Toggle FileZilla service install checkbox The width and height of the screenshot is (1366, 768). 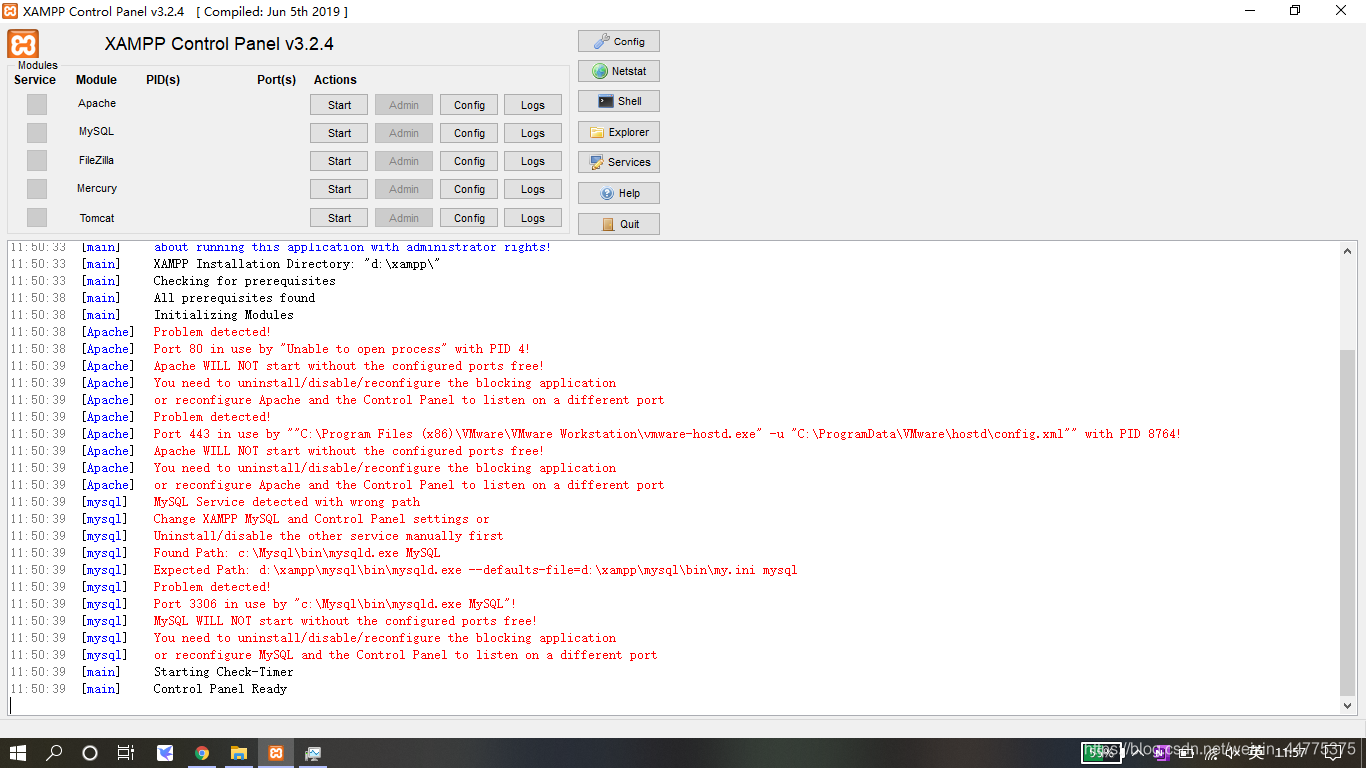37,160
